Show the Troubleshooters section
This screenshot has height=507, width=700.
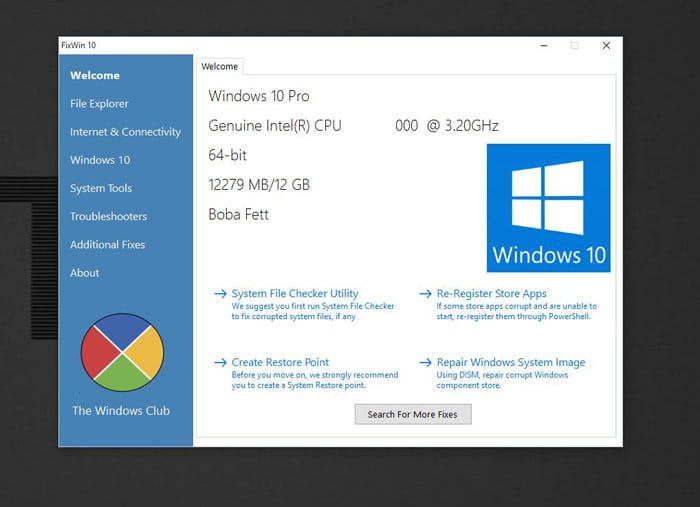[108, 216]
